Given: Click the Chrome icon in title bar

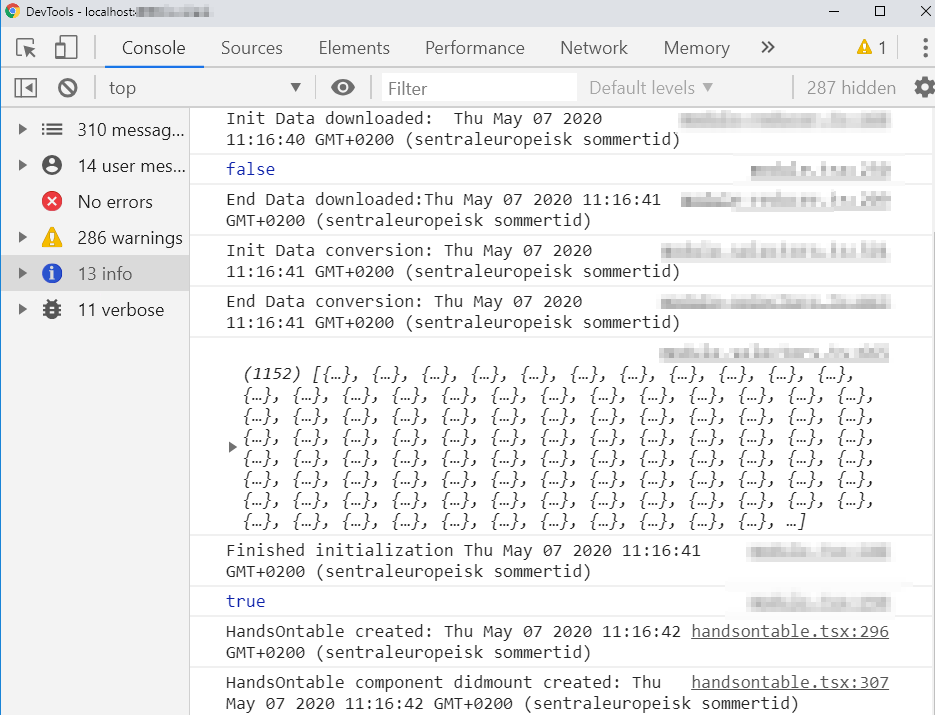Looking at the screenshot, I should click(x=13, y=11).
